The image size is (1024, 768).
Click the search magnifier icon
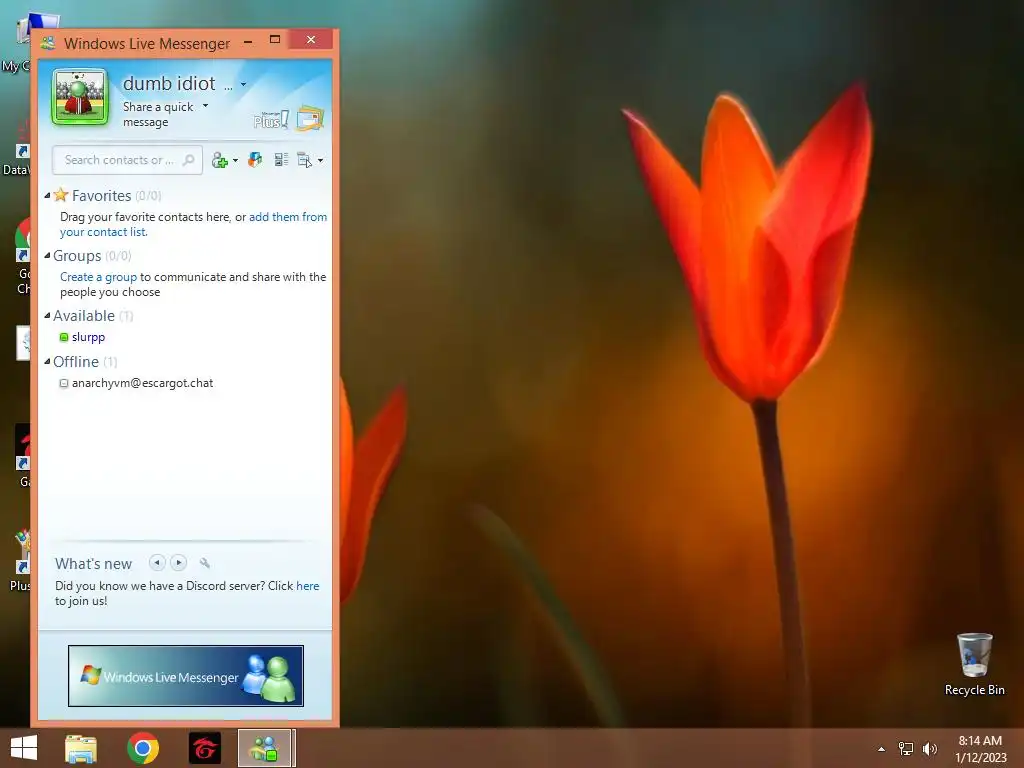pyautogui.click(x=189, y=160)
